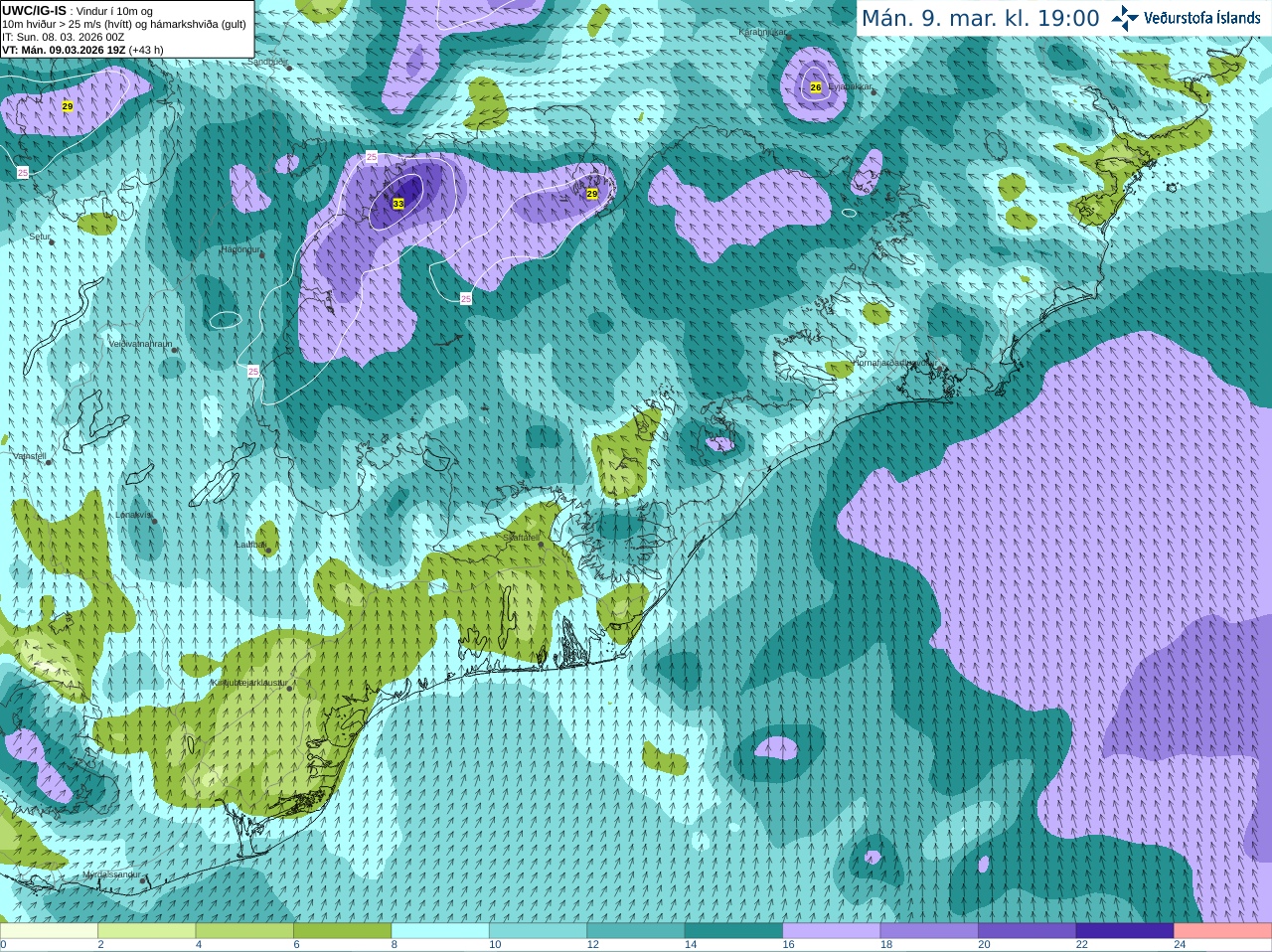Image resolution: width=1272 pixels, height=952 pixels.
Task: Click the Setur station label
Action: (40, 237)
